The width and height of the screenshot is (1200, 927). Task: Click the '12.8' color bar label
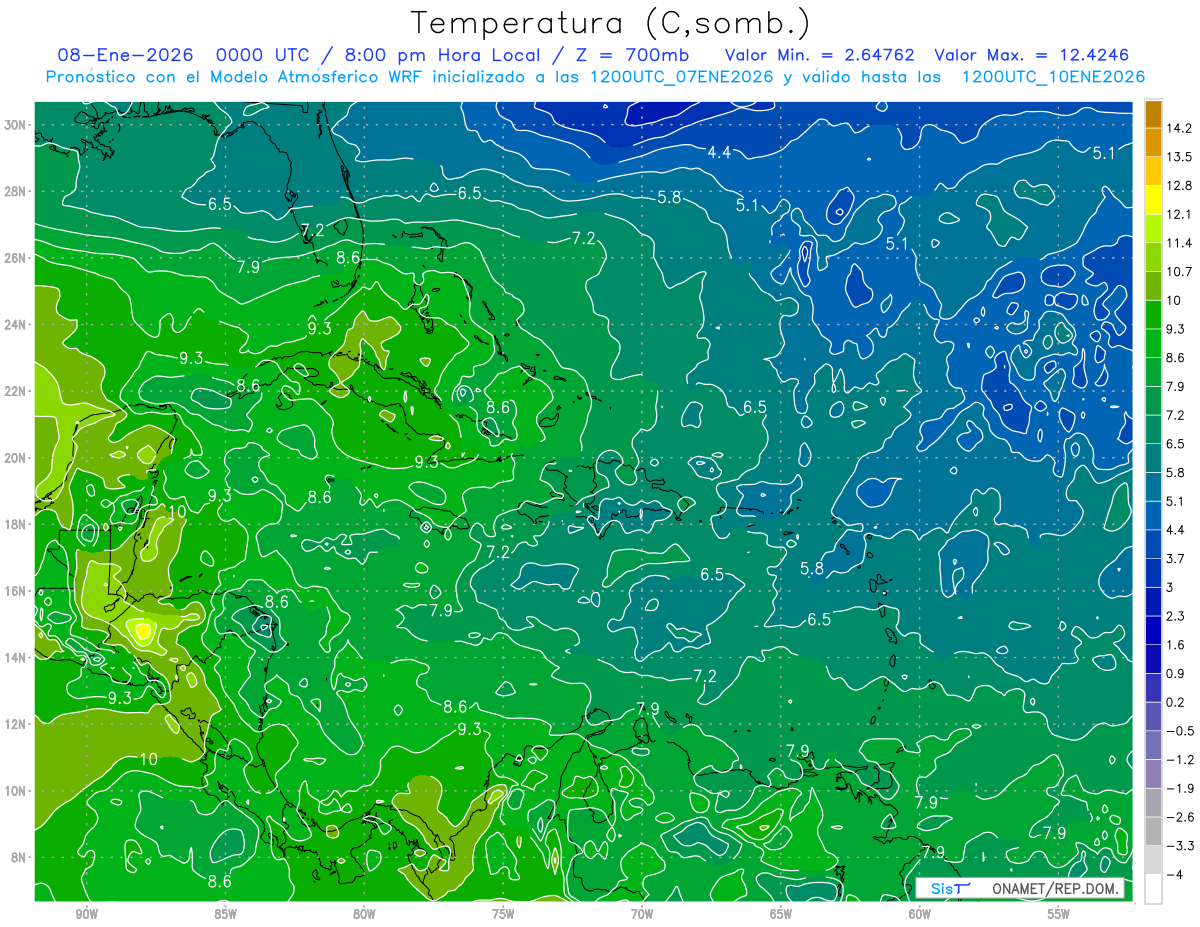tap(1178, 186)
